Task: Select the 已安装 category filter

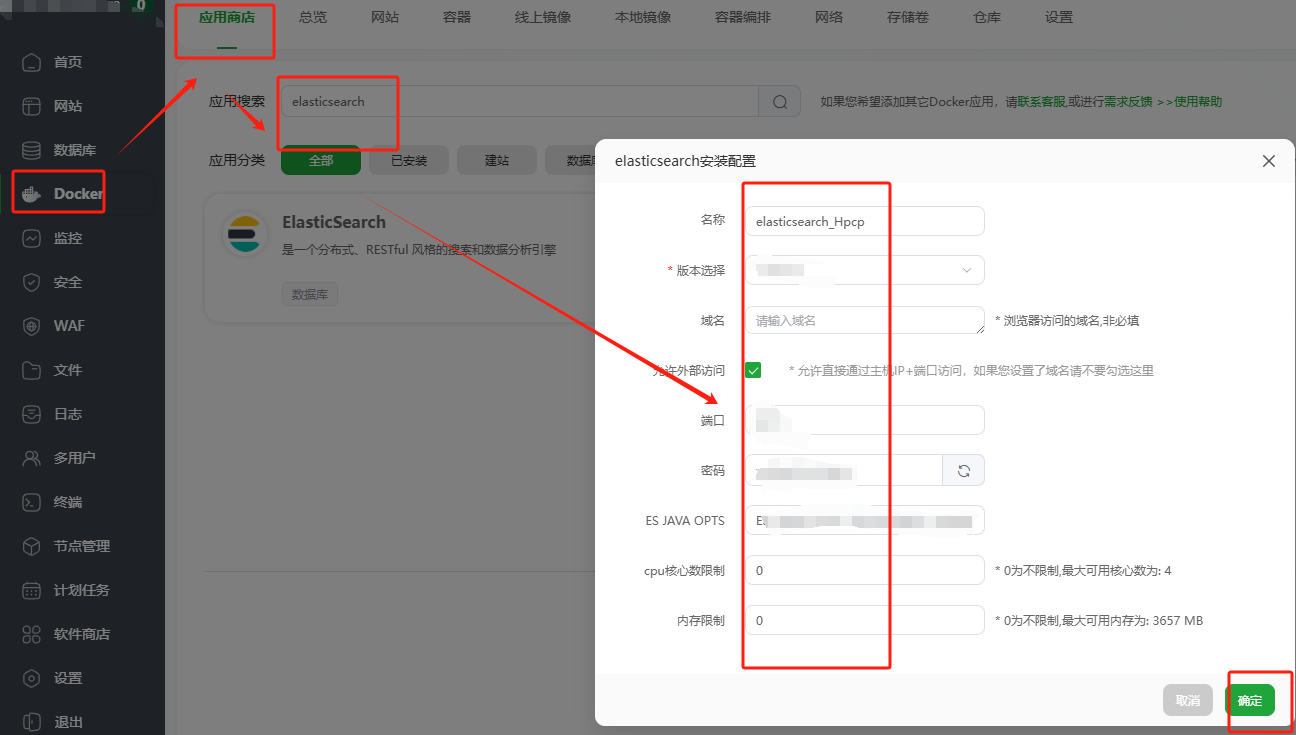Action: point(409,160)
